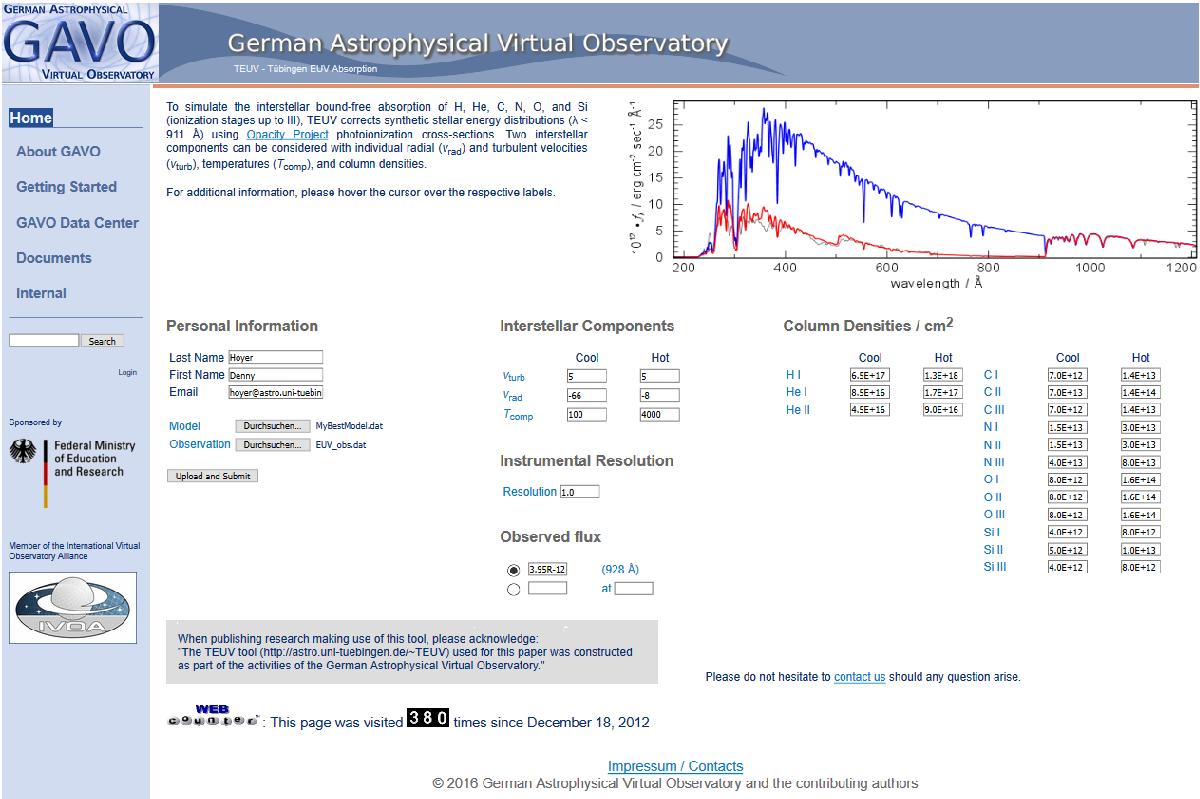Edit the H I Cool column density

pos(870,375)
